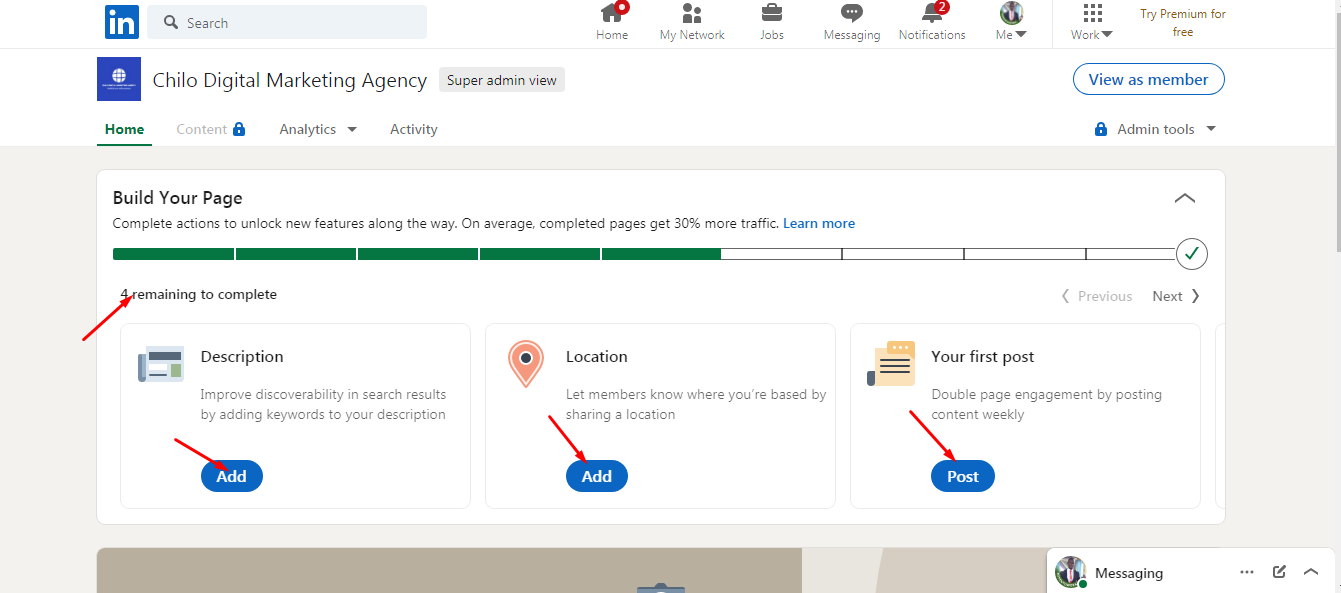1341x593 pixels.
Task: Go to Next cards arrow
Action: pyautogui.click(x=1176, y=296)
